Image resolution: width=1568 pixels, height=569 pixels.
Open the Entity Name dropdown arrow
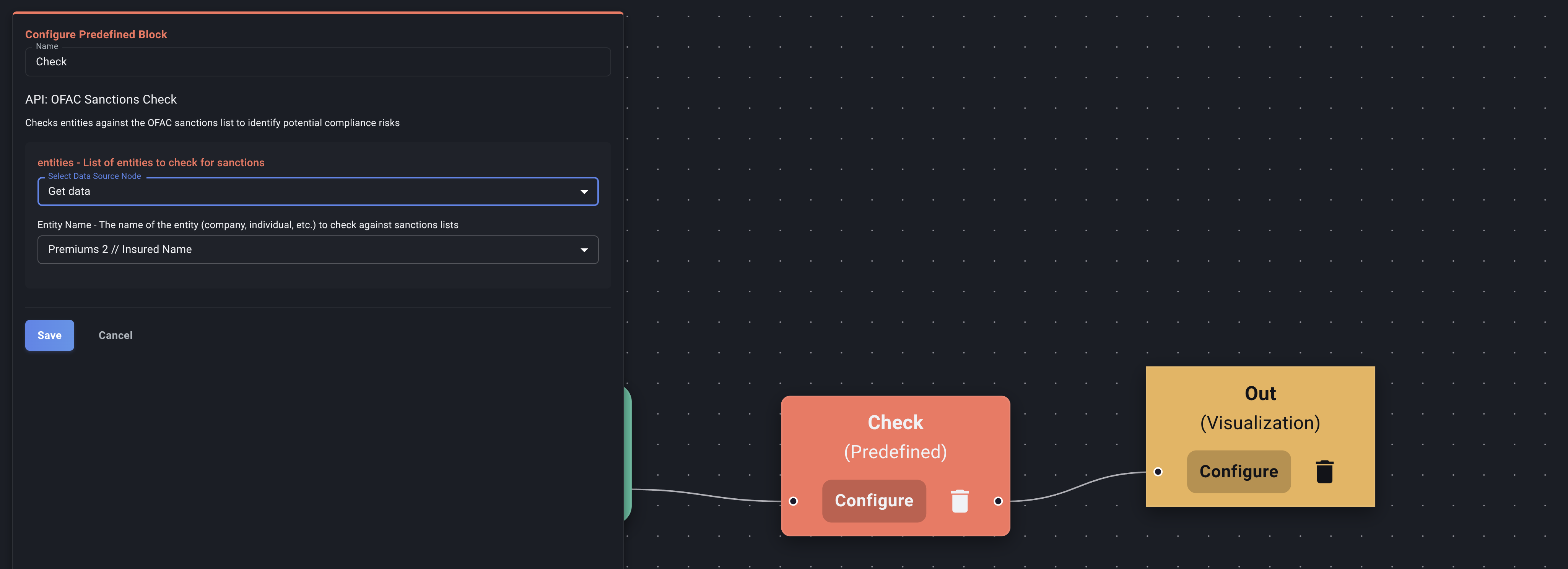[584, 249]
